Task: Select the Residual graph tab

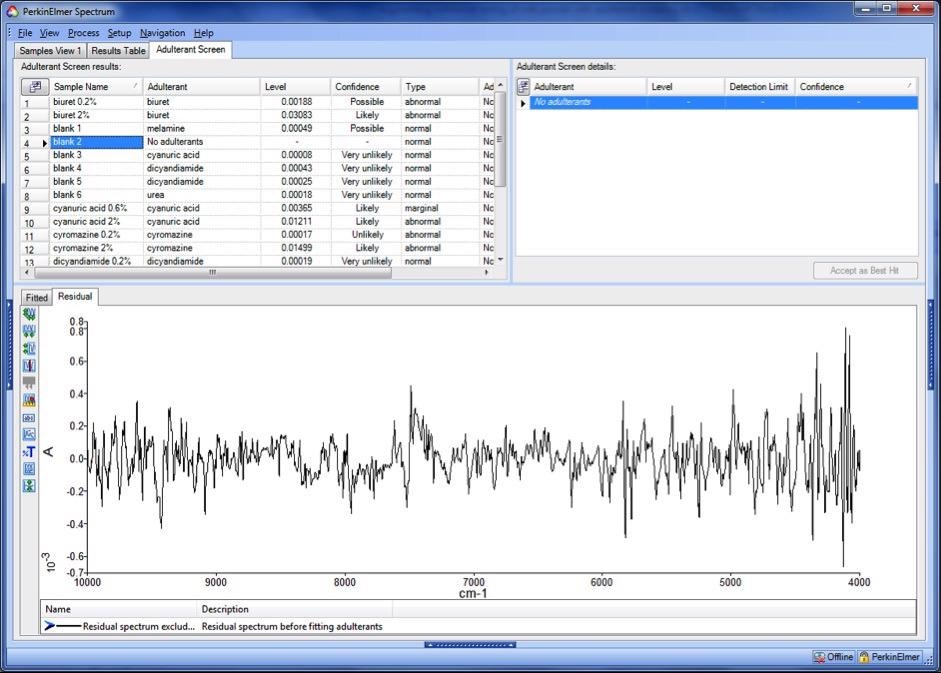Action: coord(75,297)
